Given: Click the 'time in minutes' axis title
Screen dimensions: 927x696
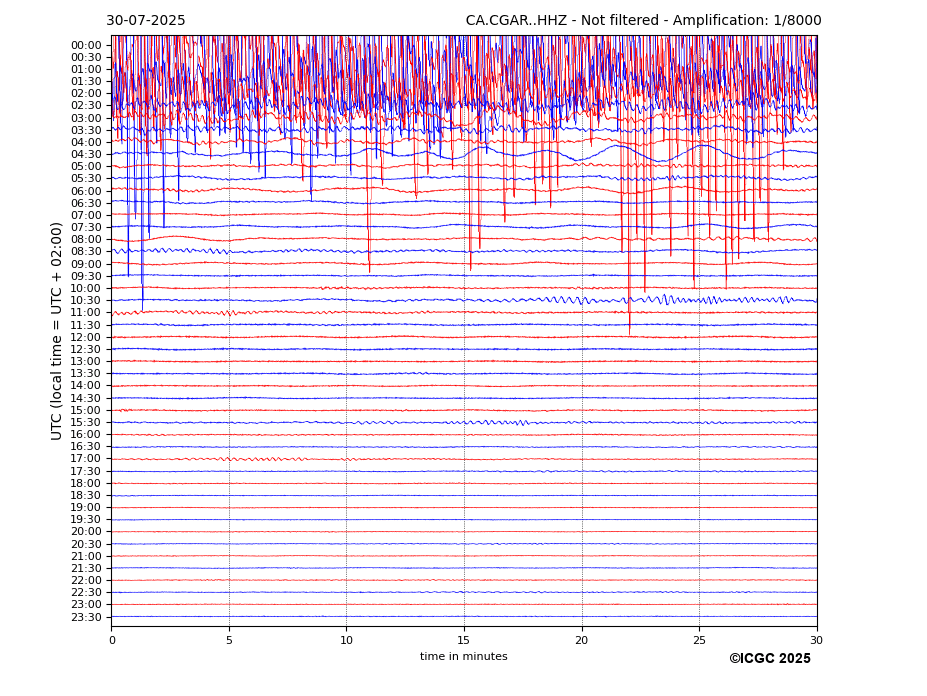Looking at the screenshot, I should click(x=464, y=656).
